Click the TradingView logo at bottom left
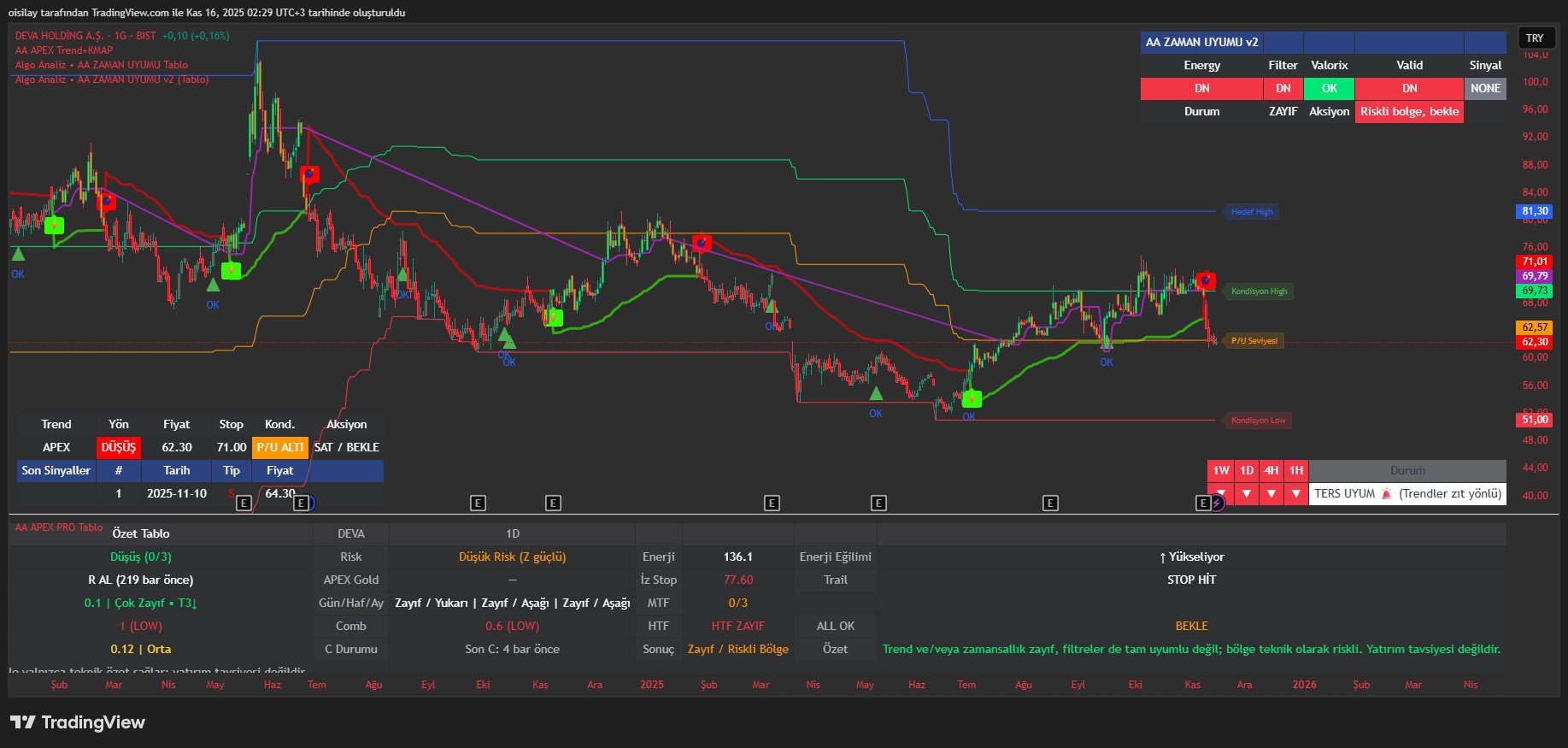Viewport: 1568px width, 748px height. [77, 722]
